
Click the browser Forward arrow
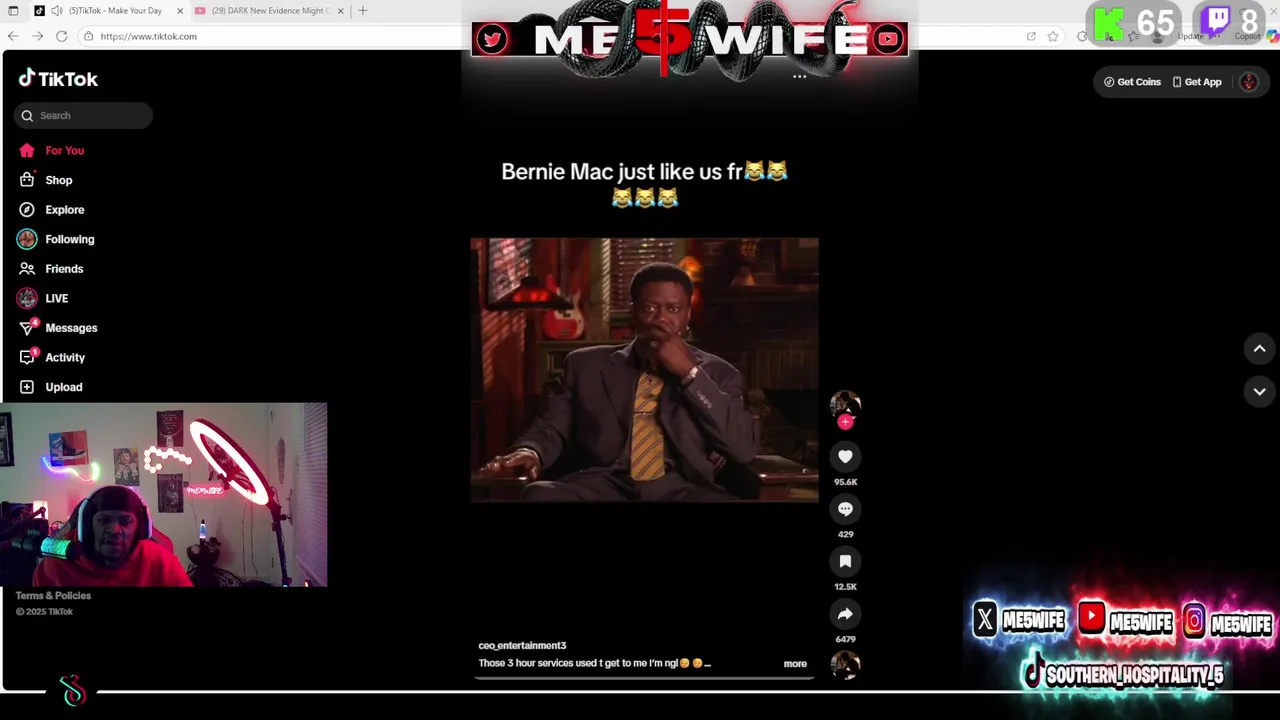click(37, 36)
